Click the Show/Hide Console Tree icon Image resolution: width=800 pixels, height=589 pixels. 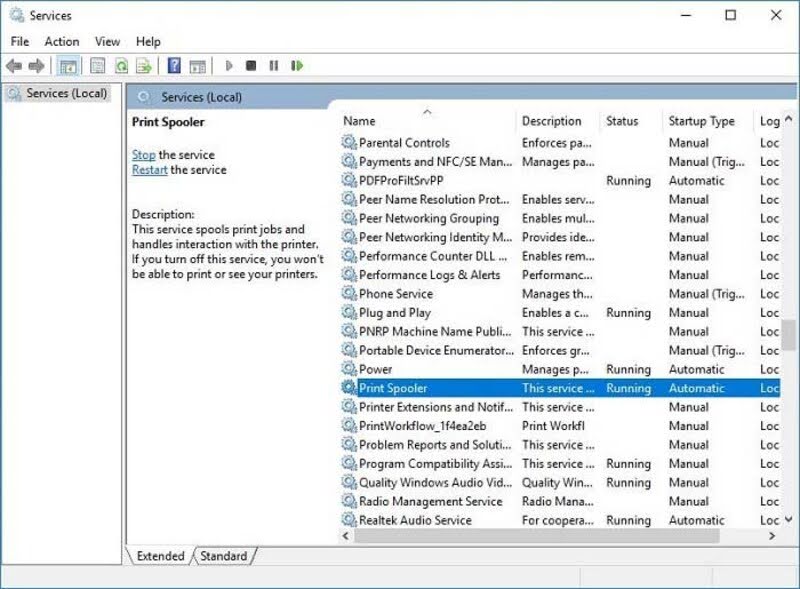68,66
